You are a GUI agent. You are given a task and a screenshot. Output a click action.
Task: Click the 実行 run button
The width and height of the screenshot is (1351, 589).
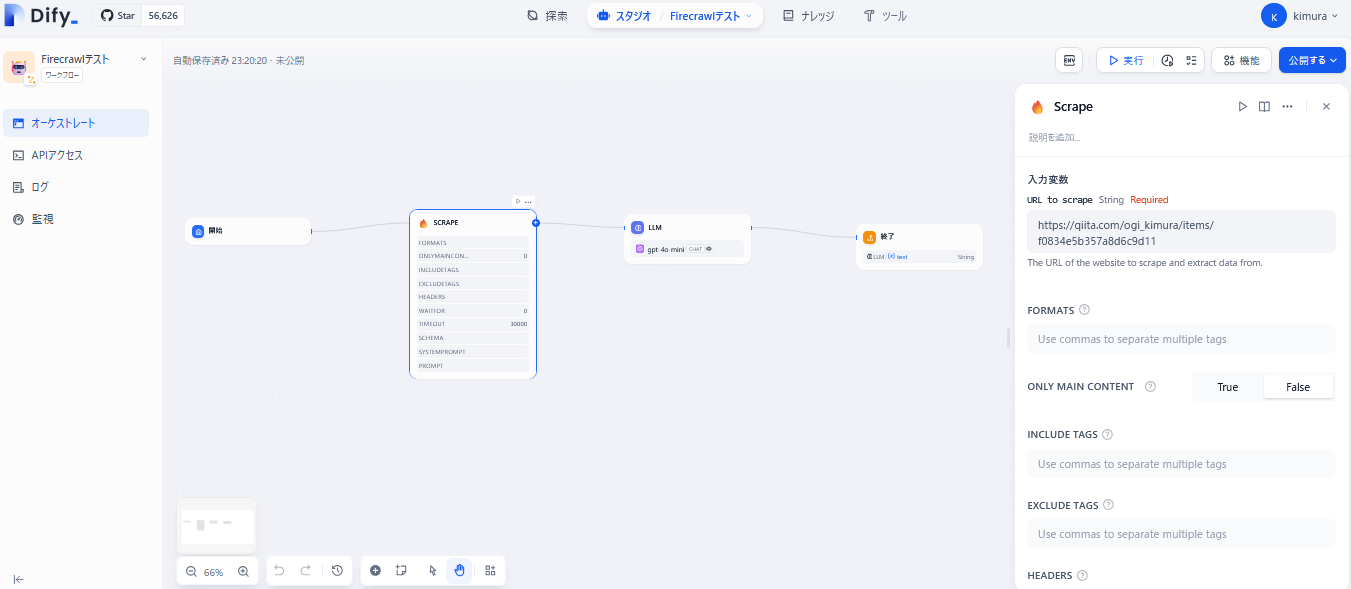(1126, 60)
